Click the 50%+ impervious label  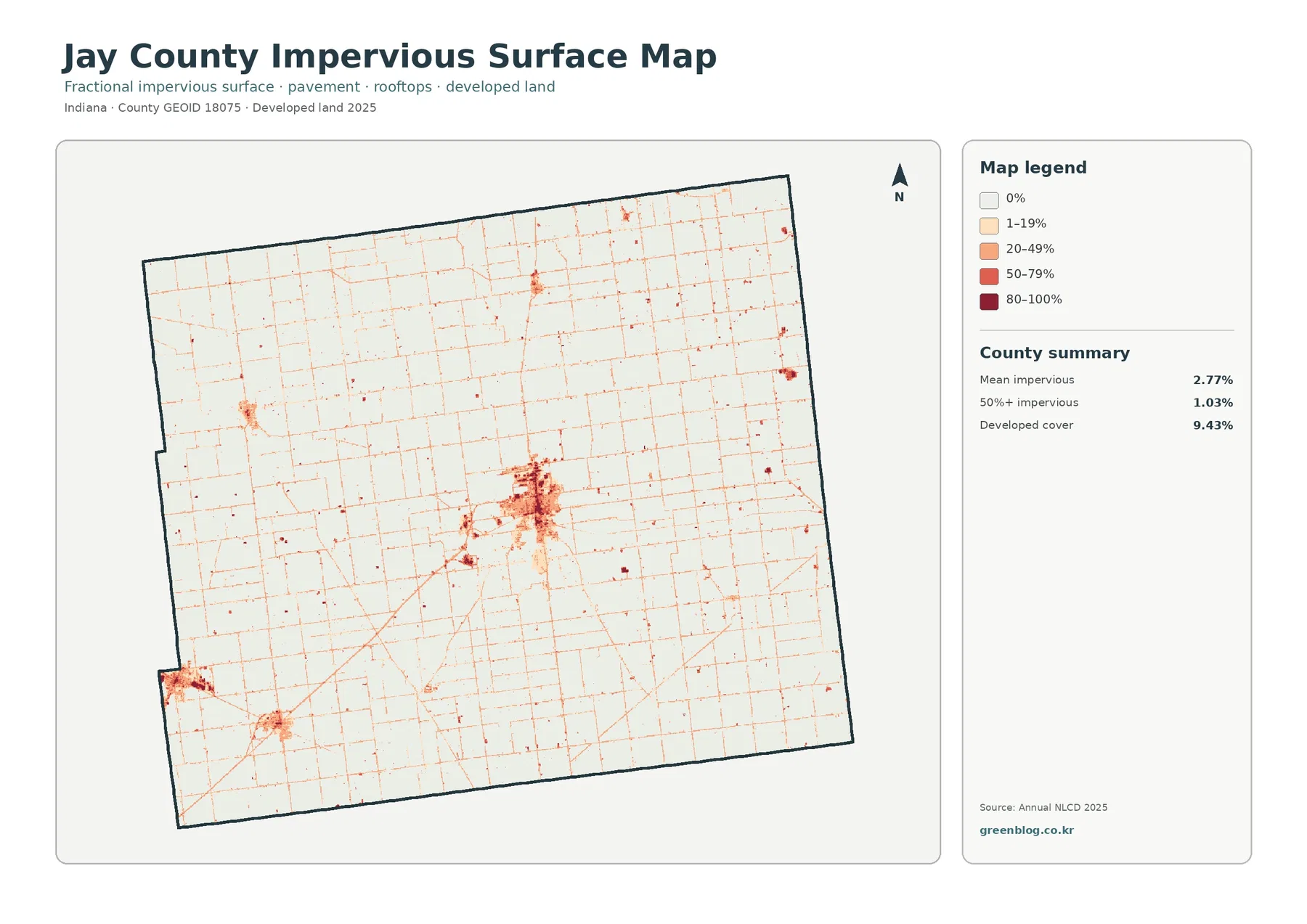coord(1029,402)
